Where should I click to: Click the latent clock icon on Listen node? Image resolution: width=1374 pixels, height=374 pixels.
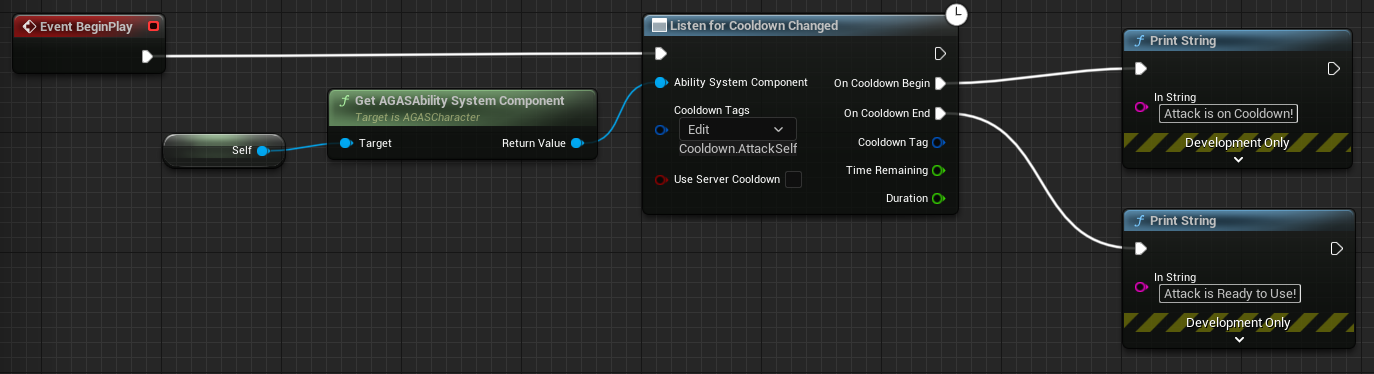(x=957, y=13)
